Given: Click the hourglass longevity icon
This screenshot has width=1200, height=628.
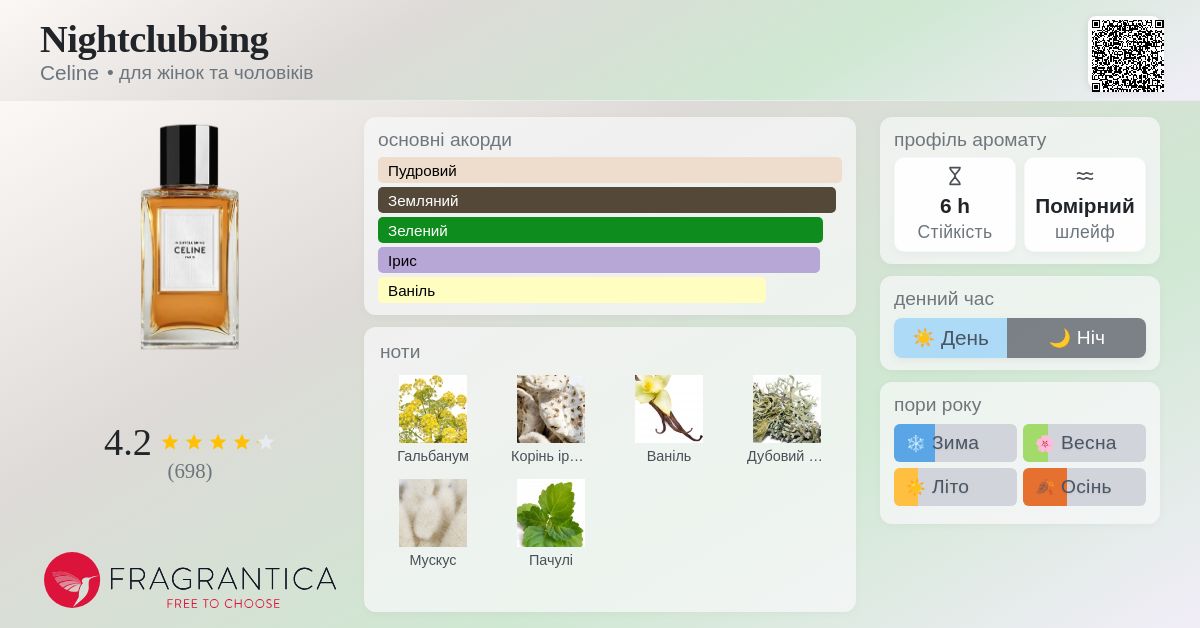Looking at the screenshot, I should [954, 176].
